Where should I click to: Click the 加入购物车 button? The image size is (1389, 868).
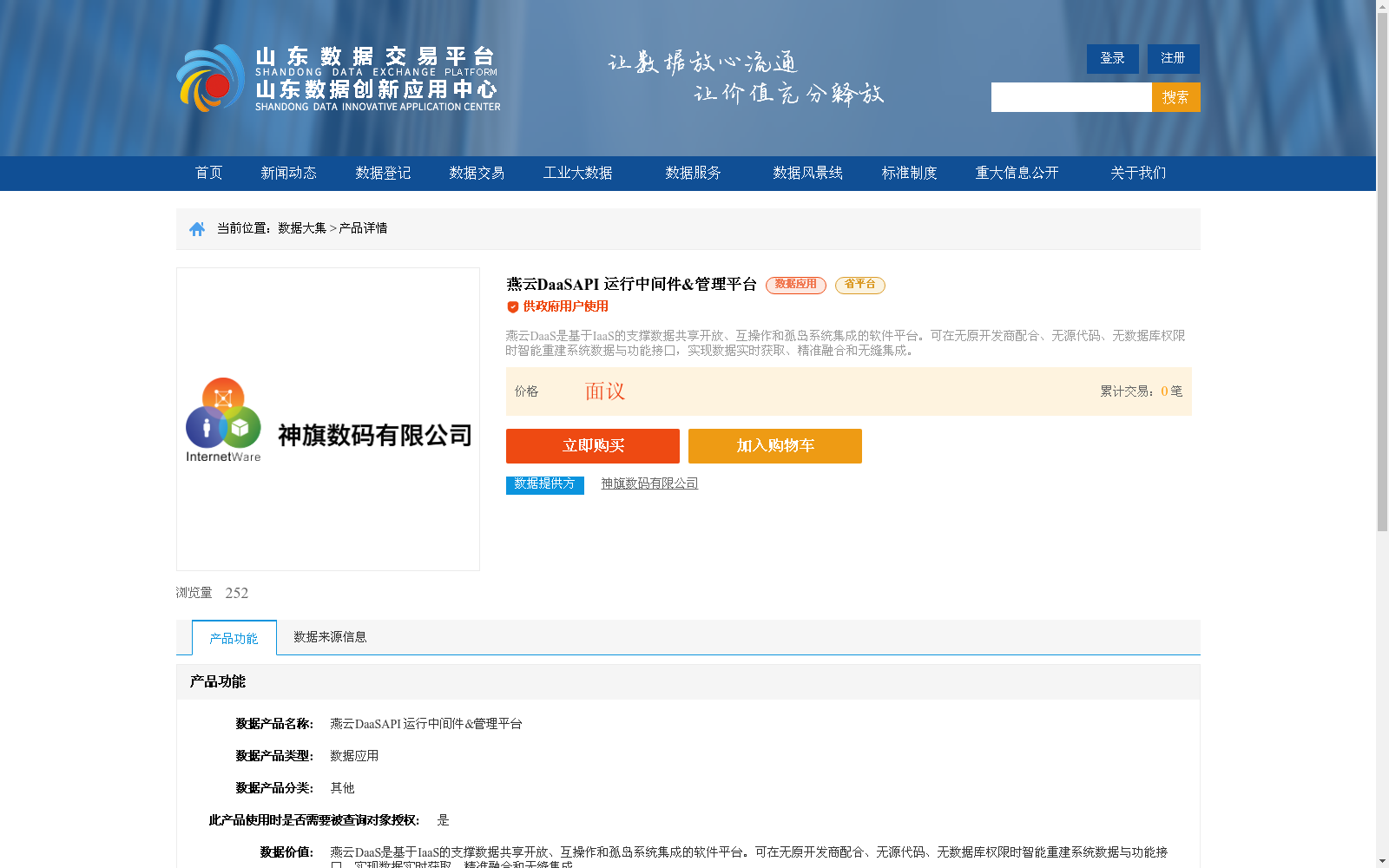click(775, 446)
